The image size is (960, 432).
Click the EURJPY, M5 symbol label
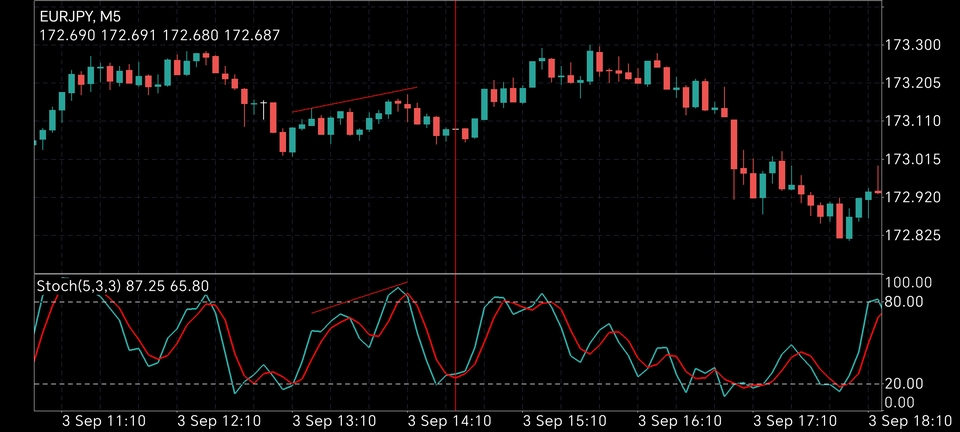pyautogui.click(x=82, y=17)
